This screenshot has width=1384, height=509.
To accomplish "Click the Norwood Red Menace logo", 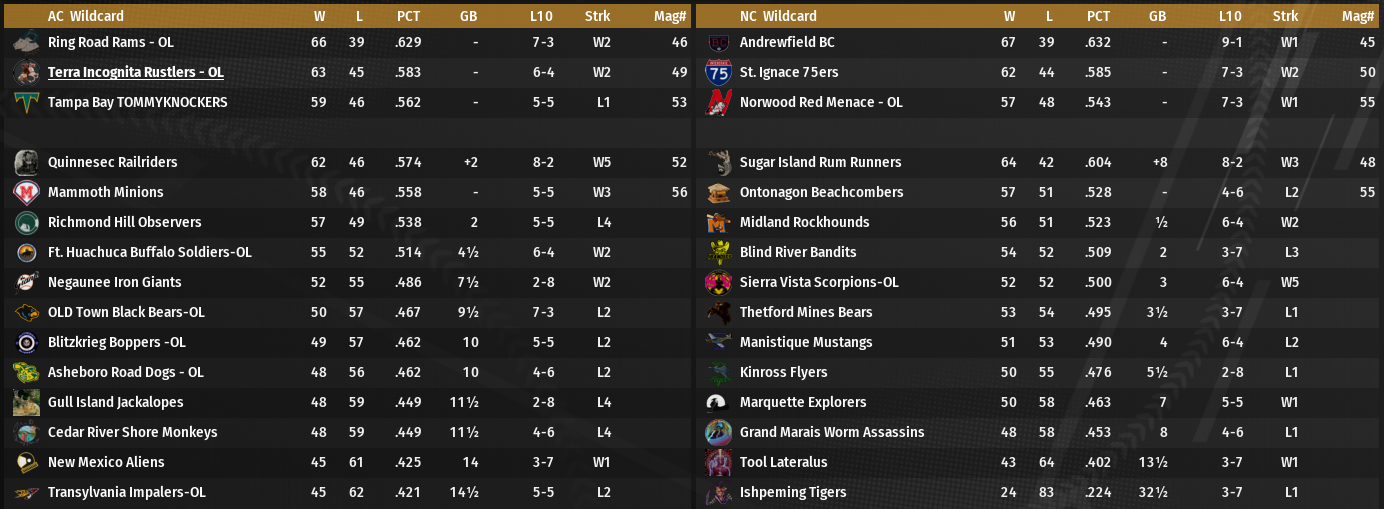I will tap(718, 102).
